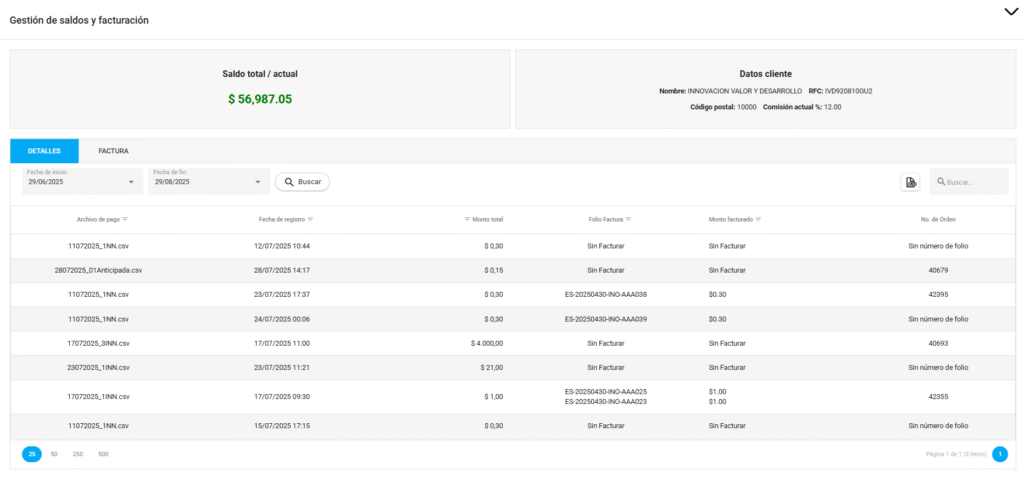Click filter icon for Monto facturado
The width and height of the screenshot is (1024, 493).
click(759, 219)
